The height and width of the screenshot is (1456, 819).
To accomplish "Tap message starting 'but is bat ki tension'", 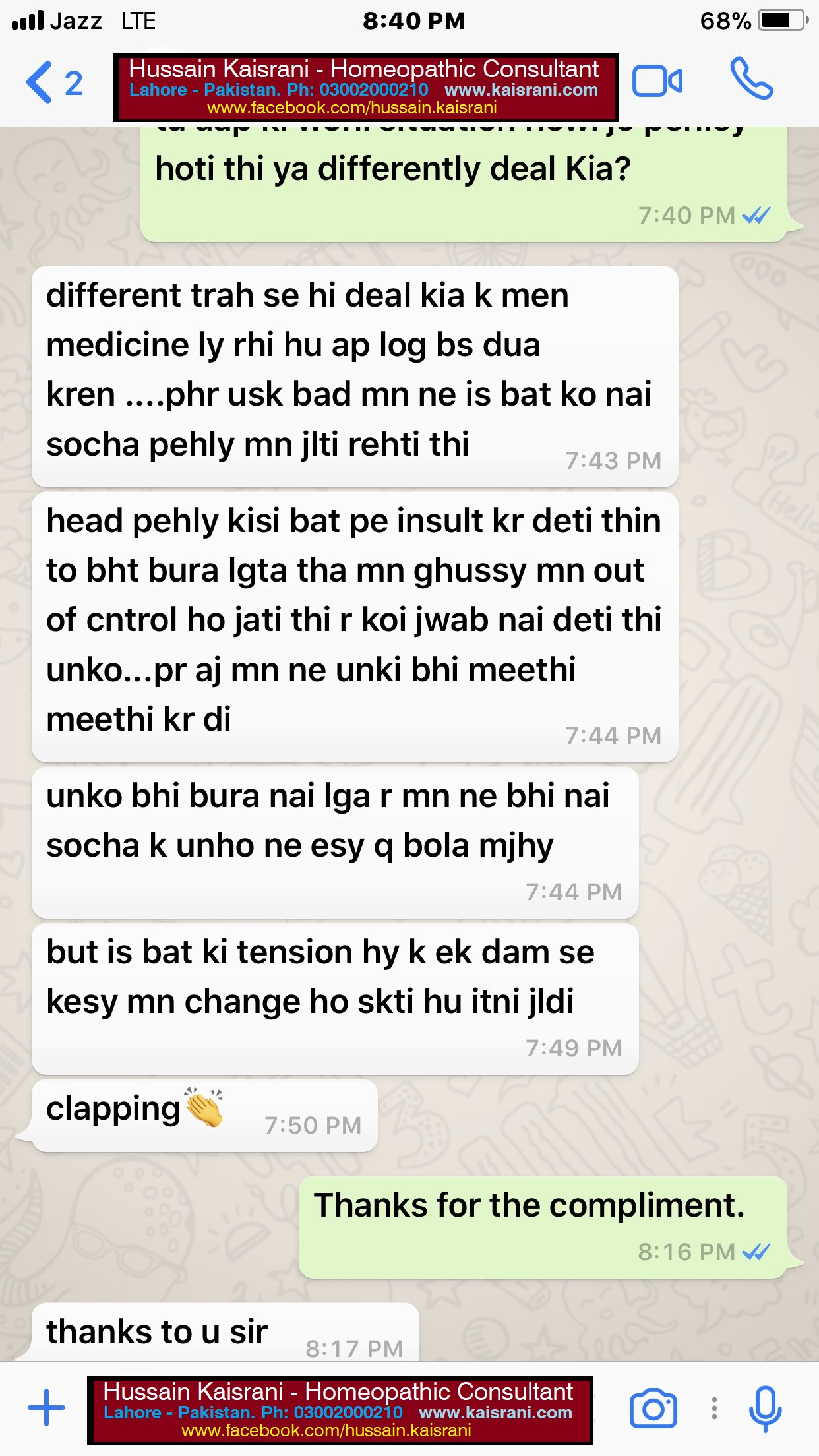I will (x=335, y=999).
